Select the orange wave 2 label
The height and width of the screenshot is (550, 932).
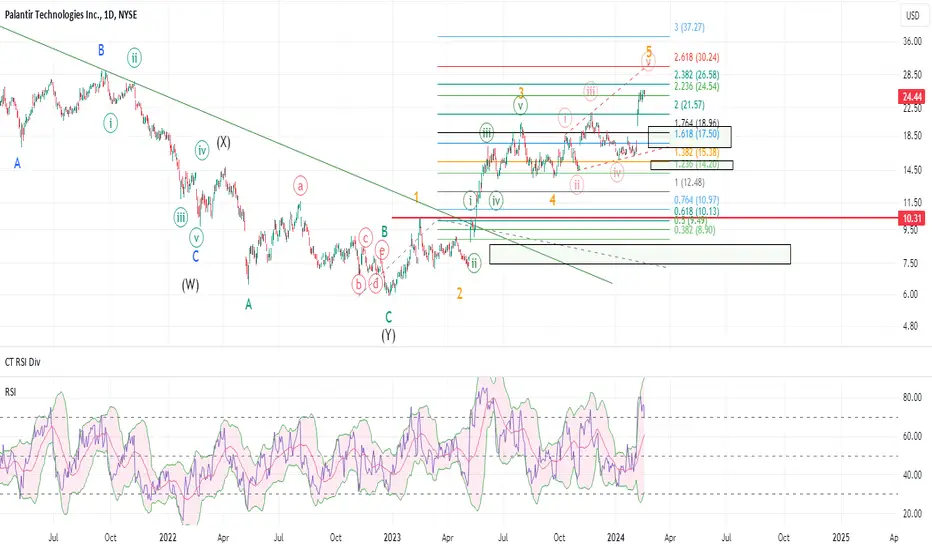(x=459, y=293)
